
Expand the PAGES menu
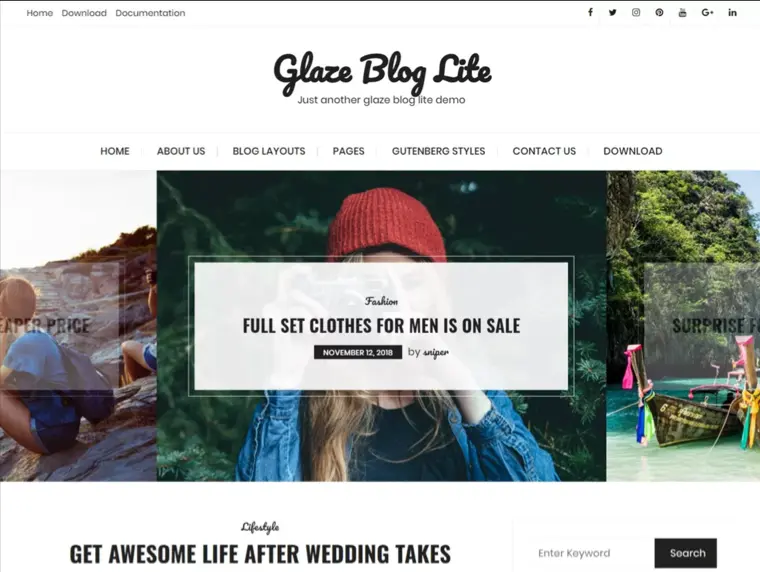coord(348,151)
